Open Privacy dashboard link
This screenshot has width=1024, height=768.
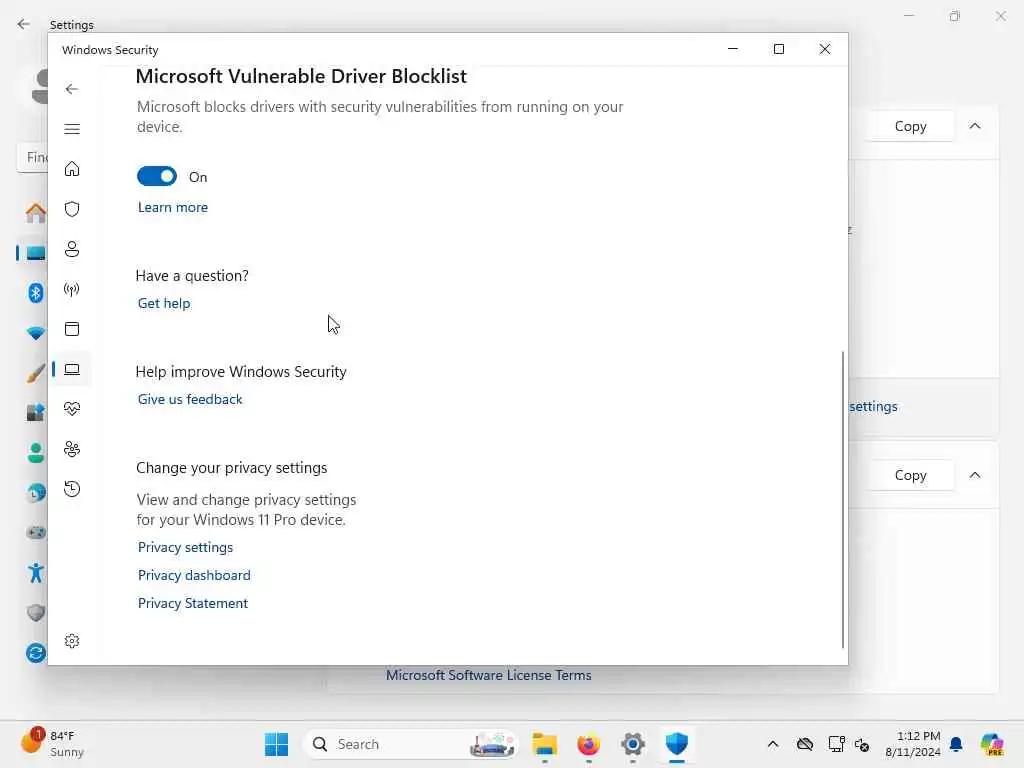tap(194, 575)
